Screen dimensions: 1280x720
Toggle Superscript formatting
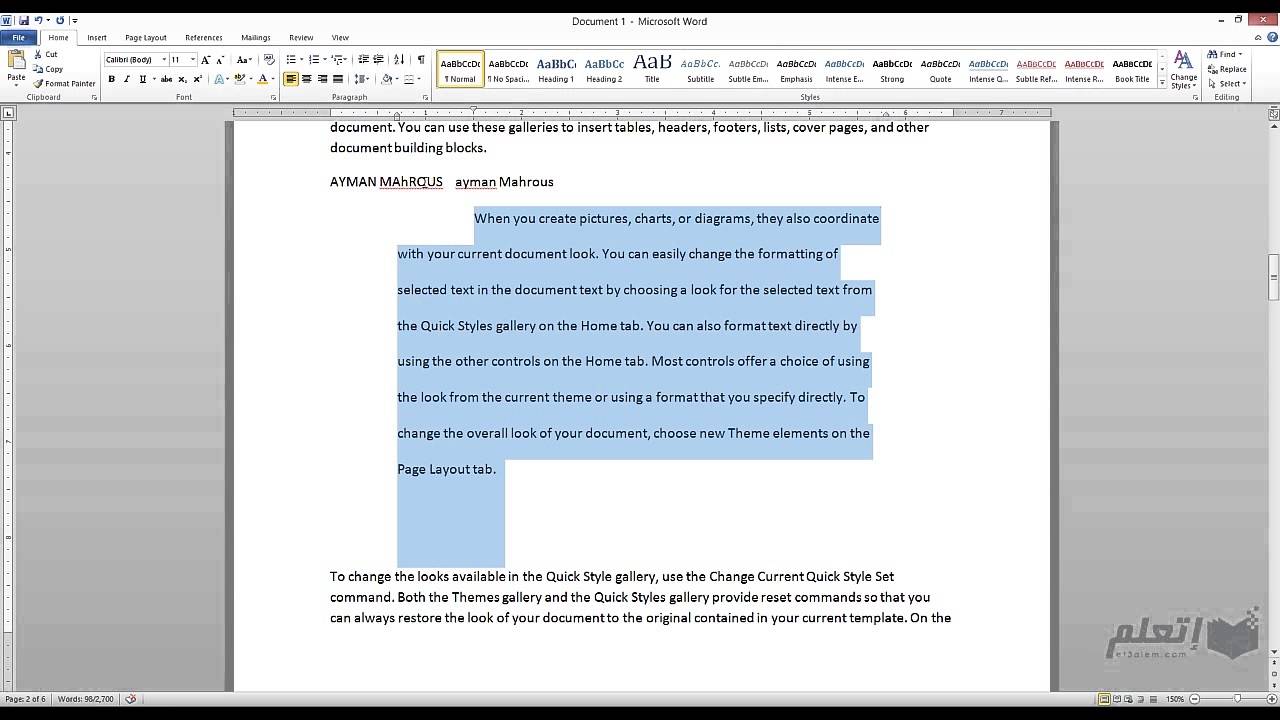pyautogui.click(x=197, y=79)
